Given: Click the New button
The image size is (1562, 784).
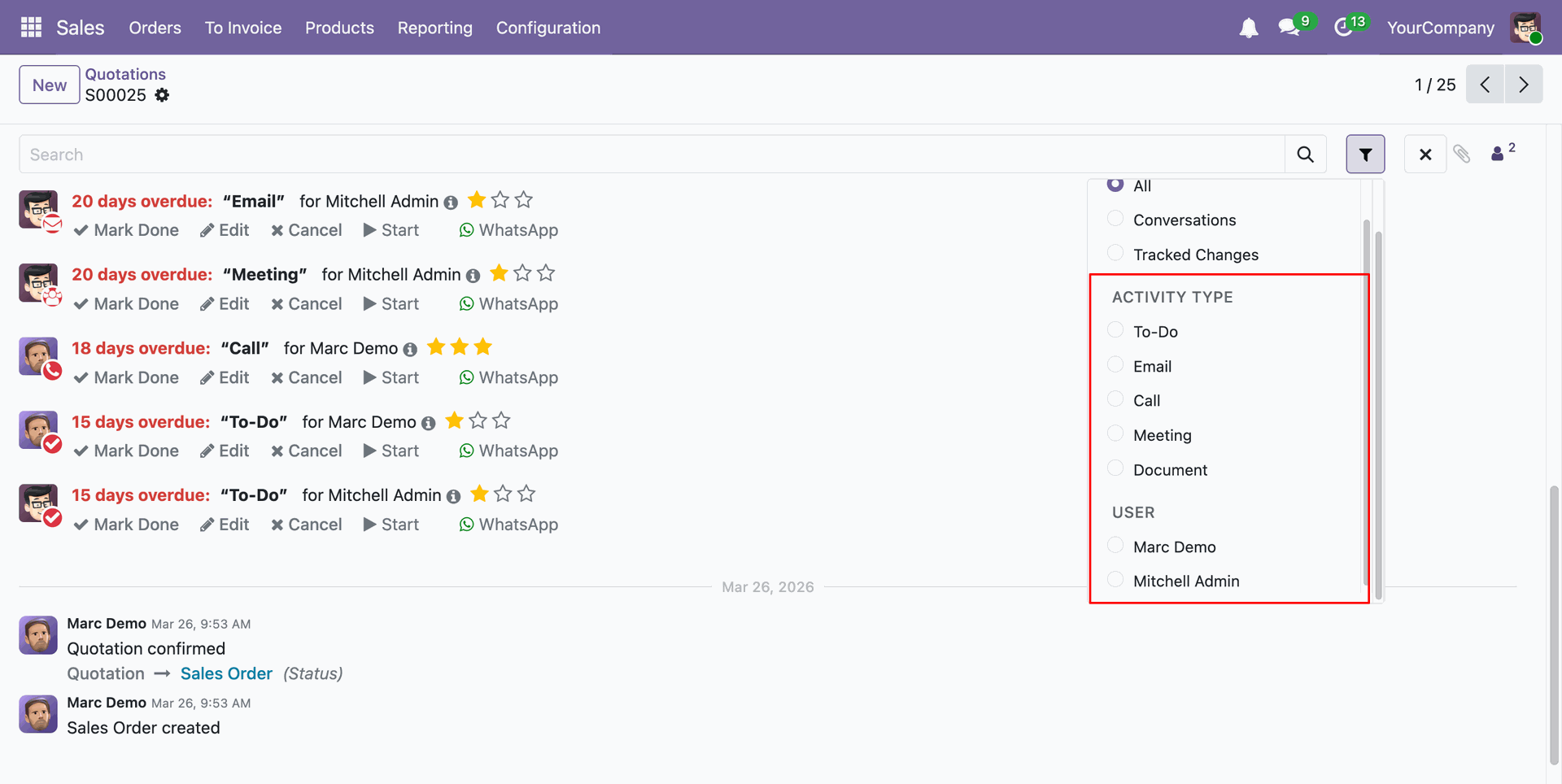Looking at the screenshot, I should tap(50, 85).
